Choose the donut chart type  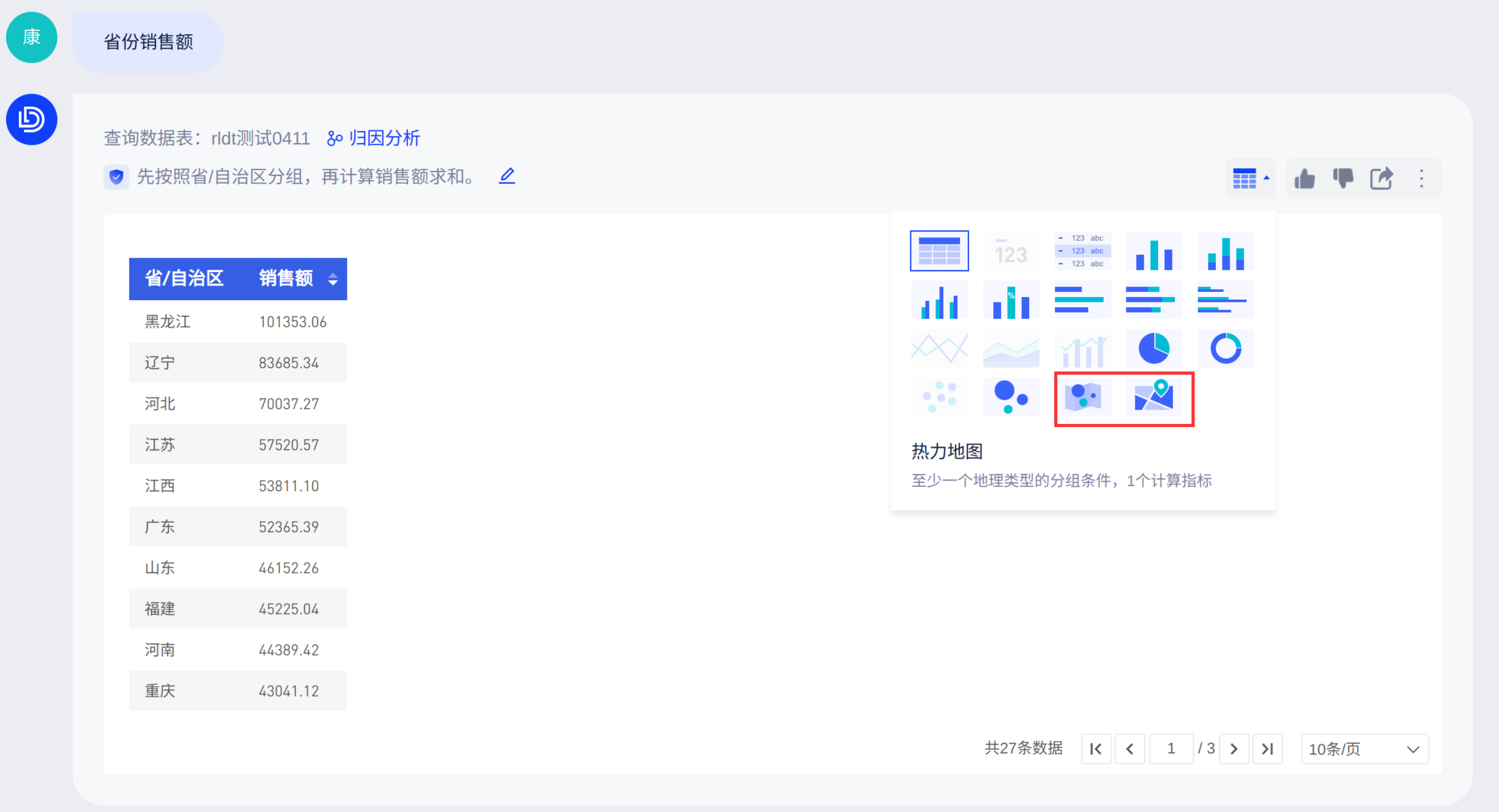[x=1225, y=349]
